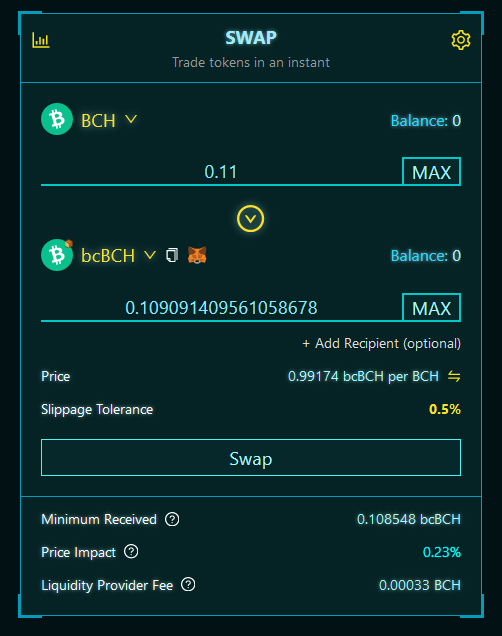Expand the BCH token selector dropdown
Image resolution: width=502 pixels, height=636 pixels.
[x=131, y=119]
